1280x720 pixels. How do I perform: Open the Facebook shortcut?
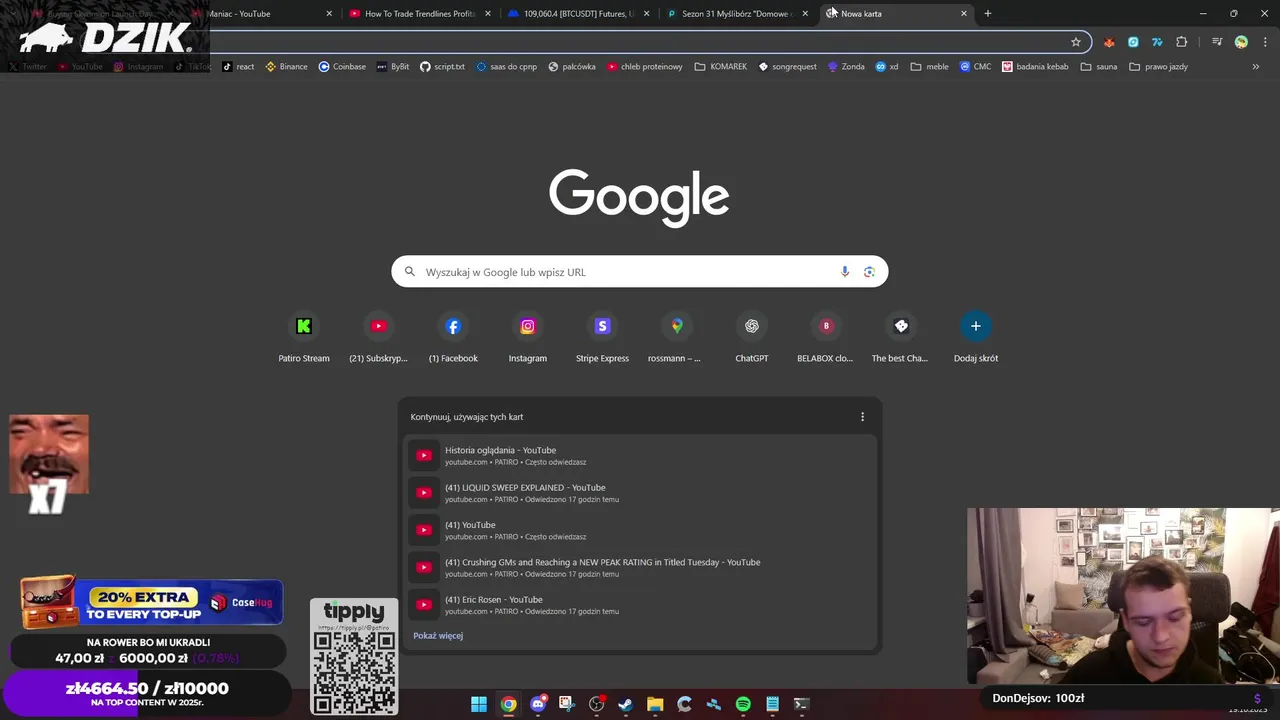coord(453,338)
